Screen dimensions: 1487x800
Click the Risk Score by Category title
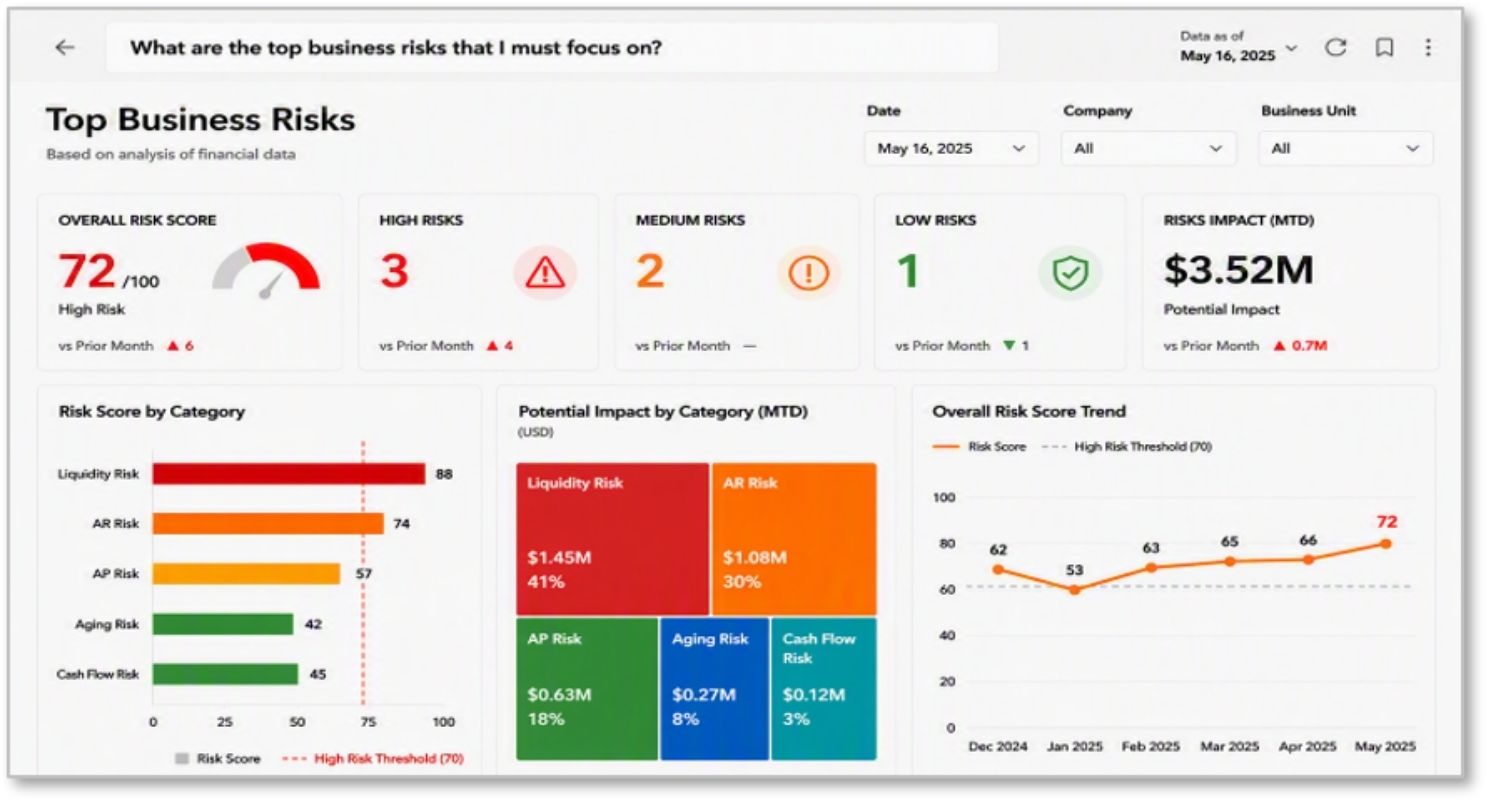coord(152,411)
